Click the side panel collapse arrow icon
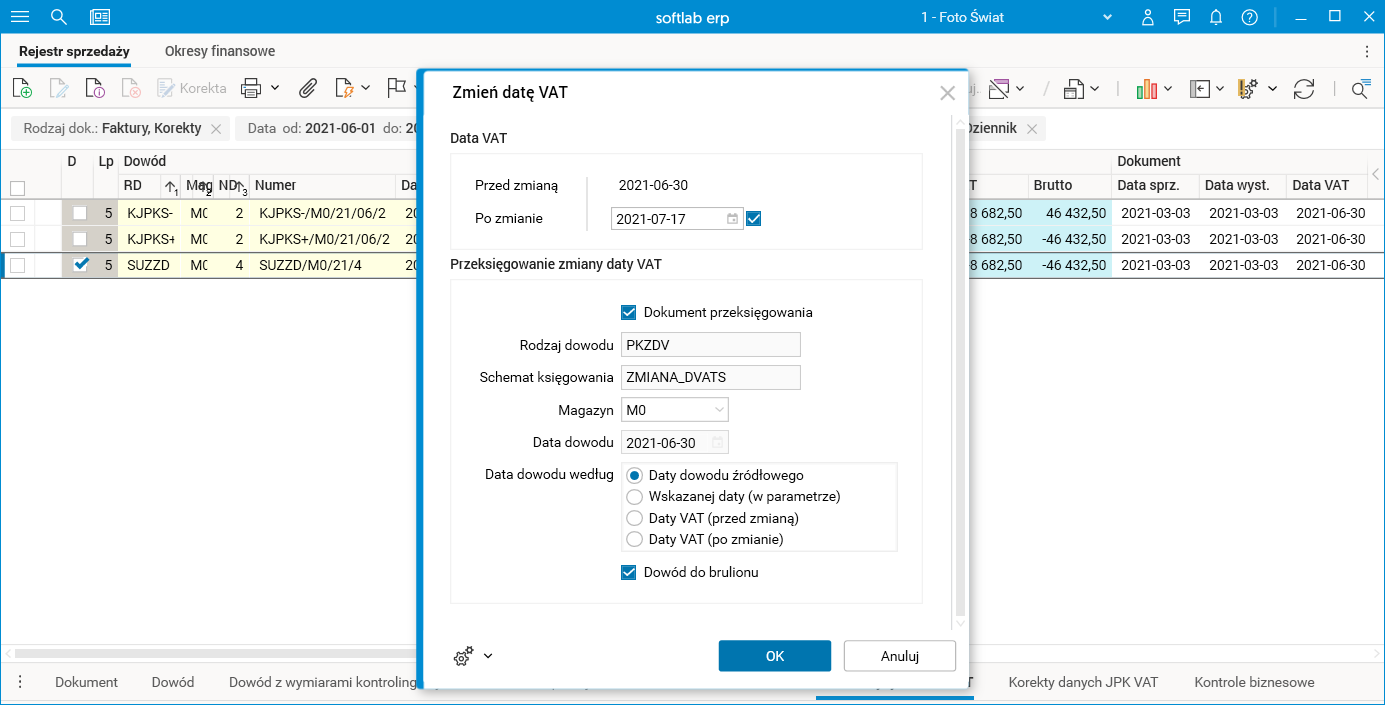 point(1200,89)
